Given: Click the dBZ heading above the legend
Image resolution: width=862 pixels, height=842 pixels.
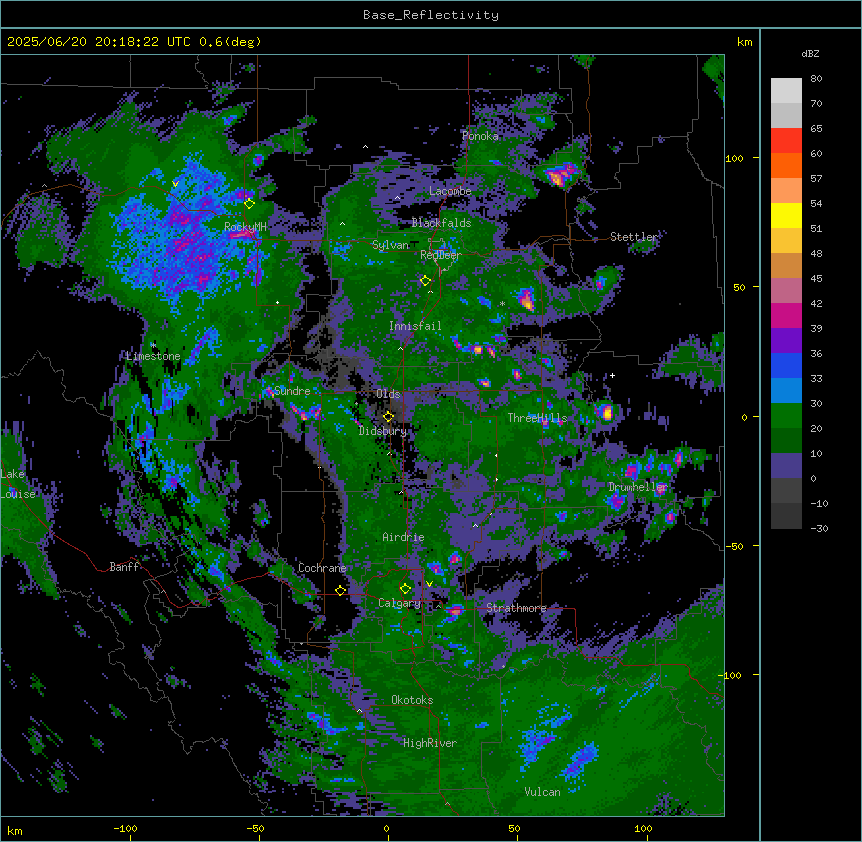Looking at the screenshot, I should point(810,53).
